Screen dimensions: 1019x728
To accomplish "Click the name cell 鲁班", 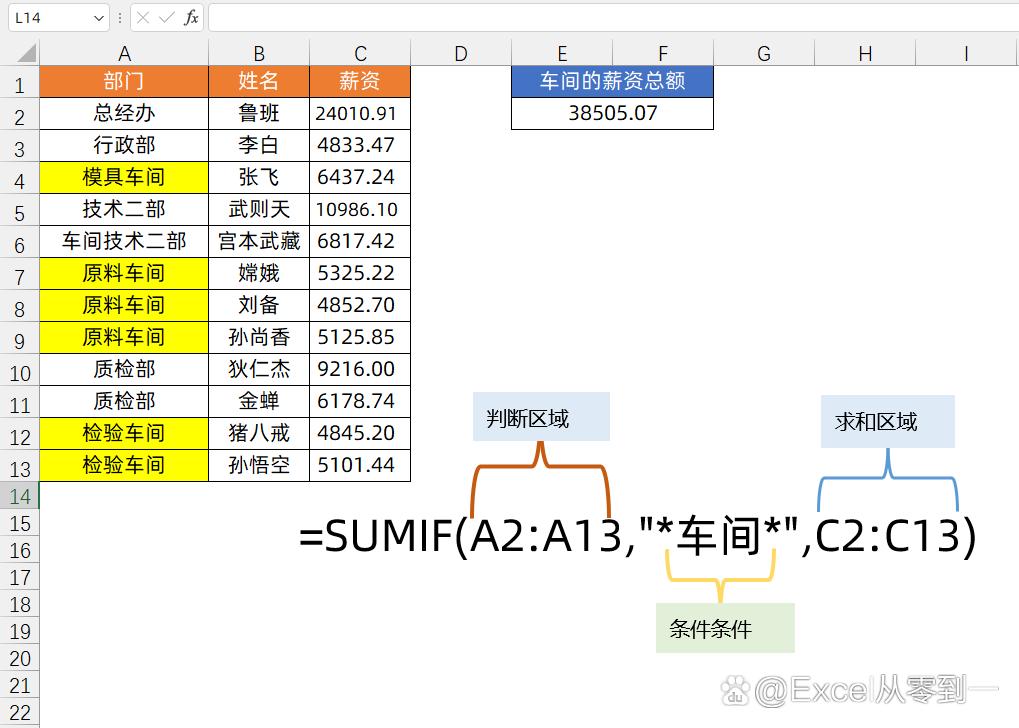I will [x=259, y=113].
